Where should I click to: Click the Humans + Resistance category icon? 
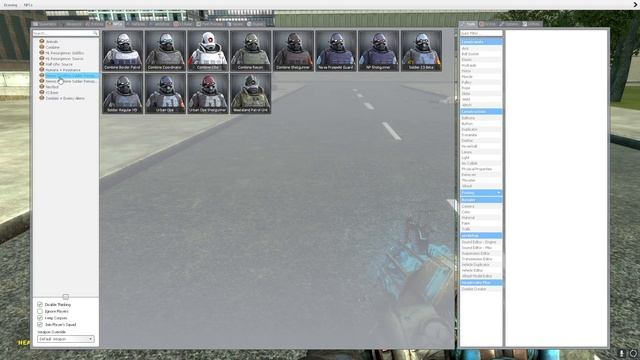(x=42, y=70)
